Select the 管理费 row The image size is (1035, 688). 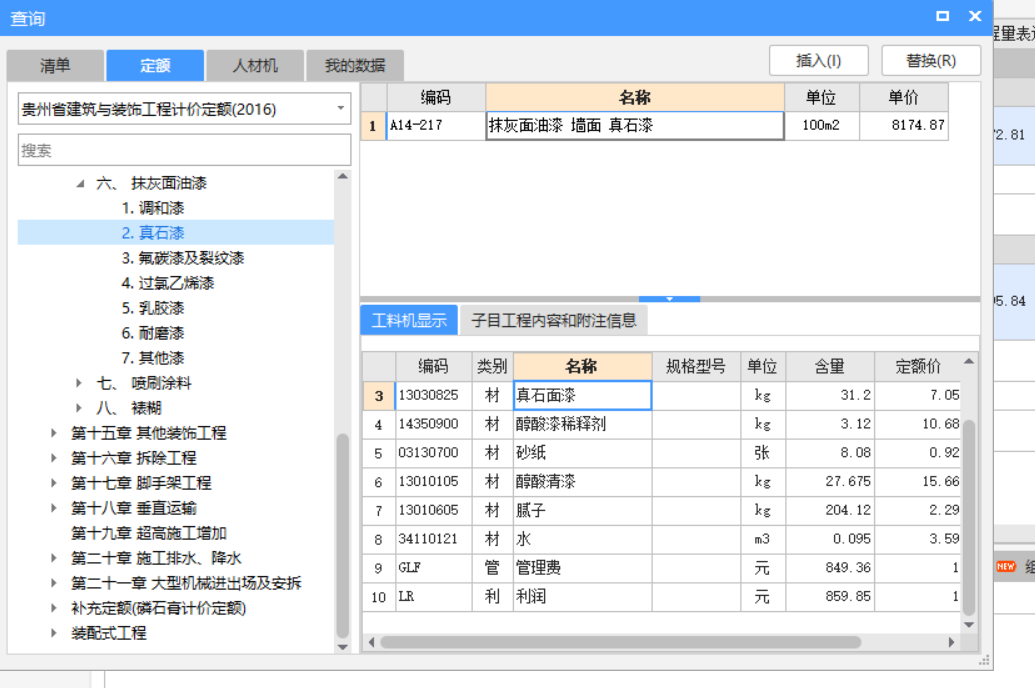click(x=661, y=568)
